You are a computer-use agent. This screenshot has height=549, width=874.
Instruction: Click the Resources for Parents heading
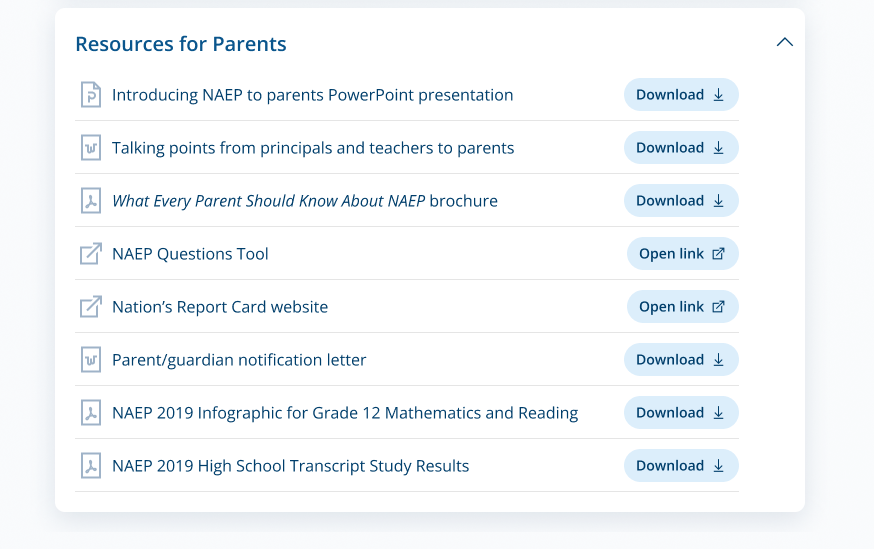pyautogui.click(x=181, y=44)
